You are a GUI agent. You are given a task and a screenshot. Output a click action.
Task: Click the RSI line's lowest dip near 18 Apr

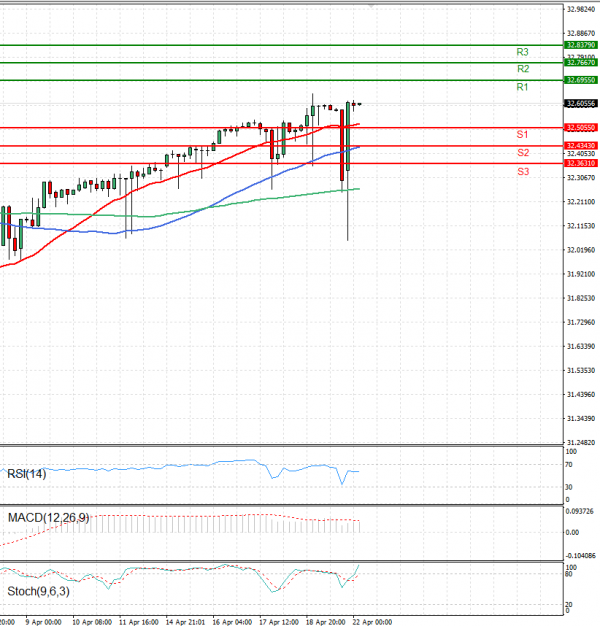[x=342, y=483]
